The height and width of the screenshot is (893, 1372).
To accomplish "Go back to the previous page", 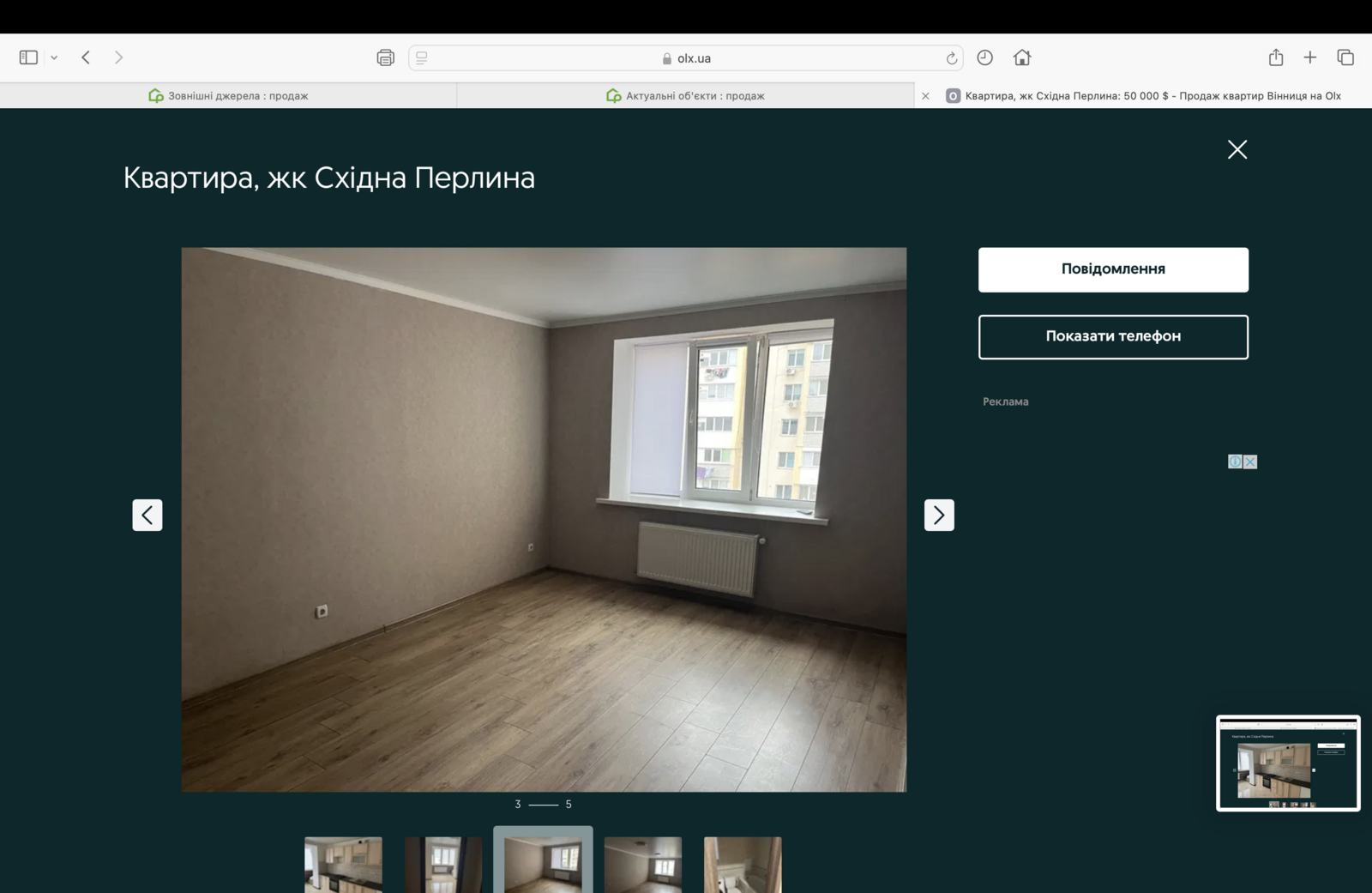I will pyautogui.click(x=86, y=57).
